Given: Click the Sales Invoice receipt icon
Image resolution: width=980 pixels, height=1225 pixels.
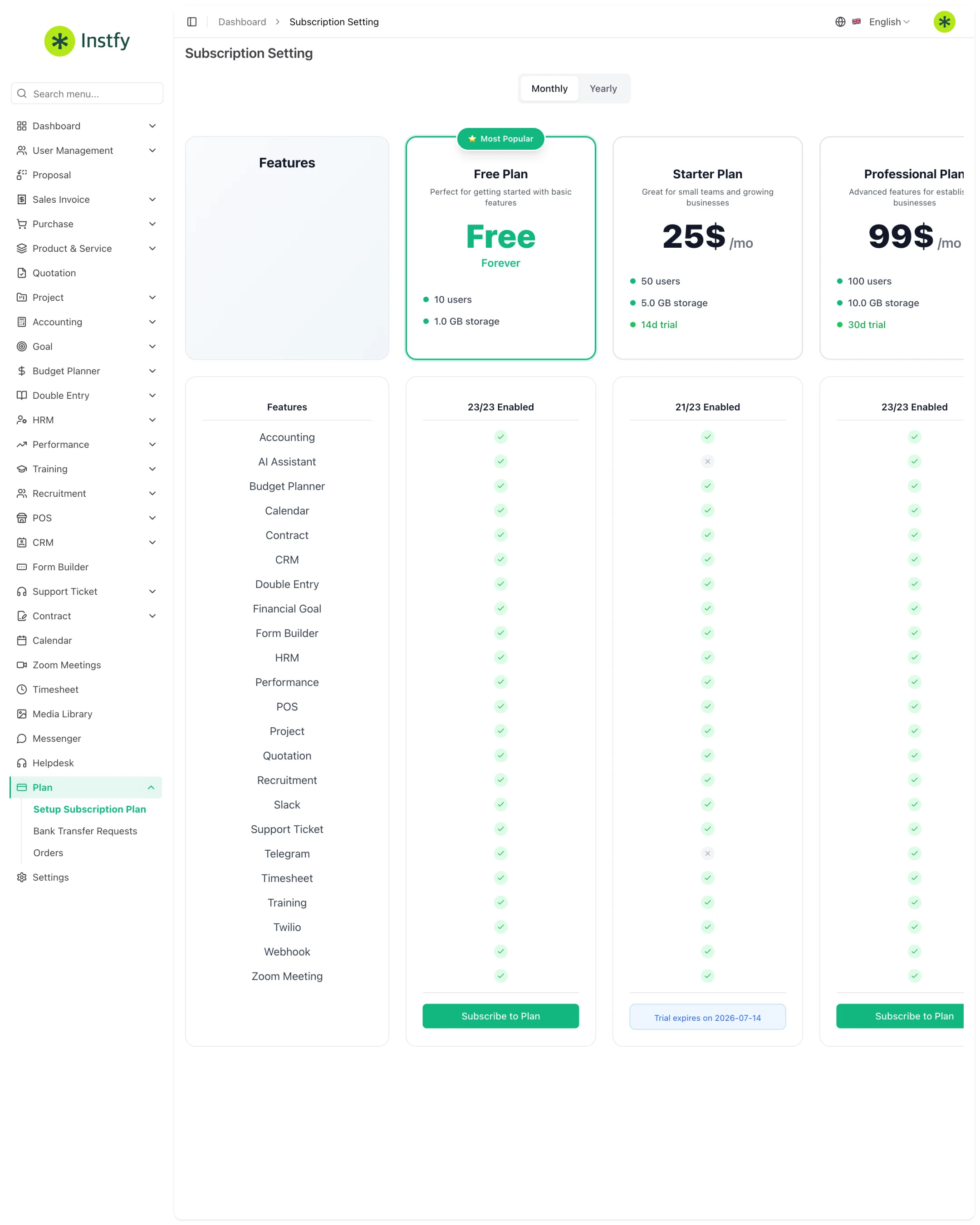Looking at the screenshot, I should point(22,200).
